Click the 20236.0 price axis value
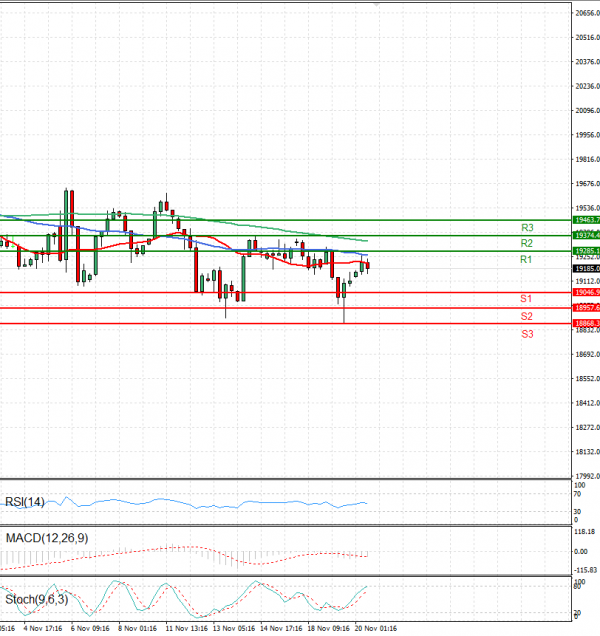This screenshot has width=600, height=636. (x=587, y=86)
